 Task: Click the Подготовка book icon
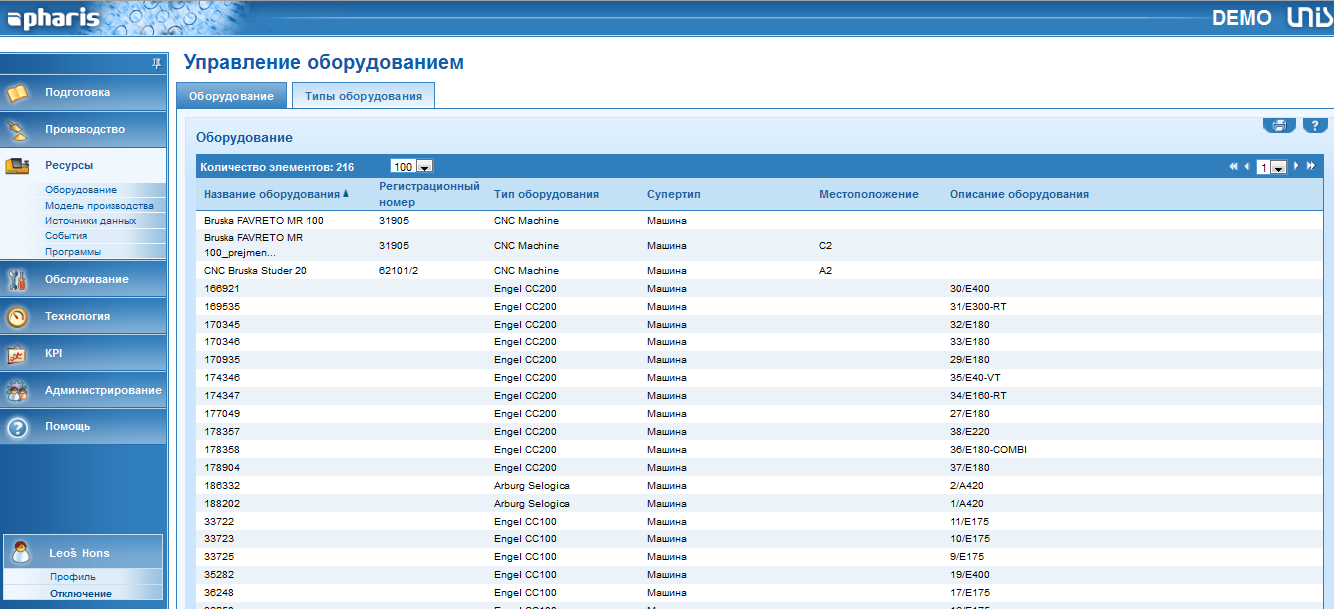[17, 93]
